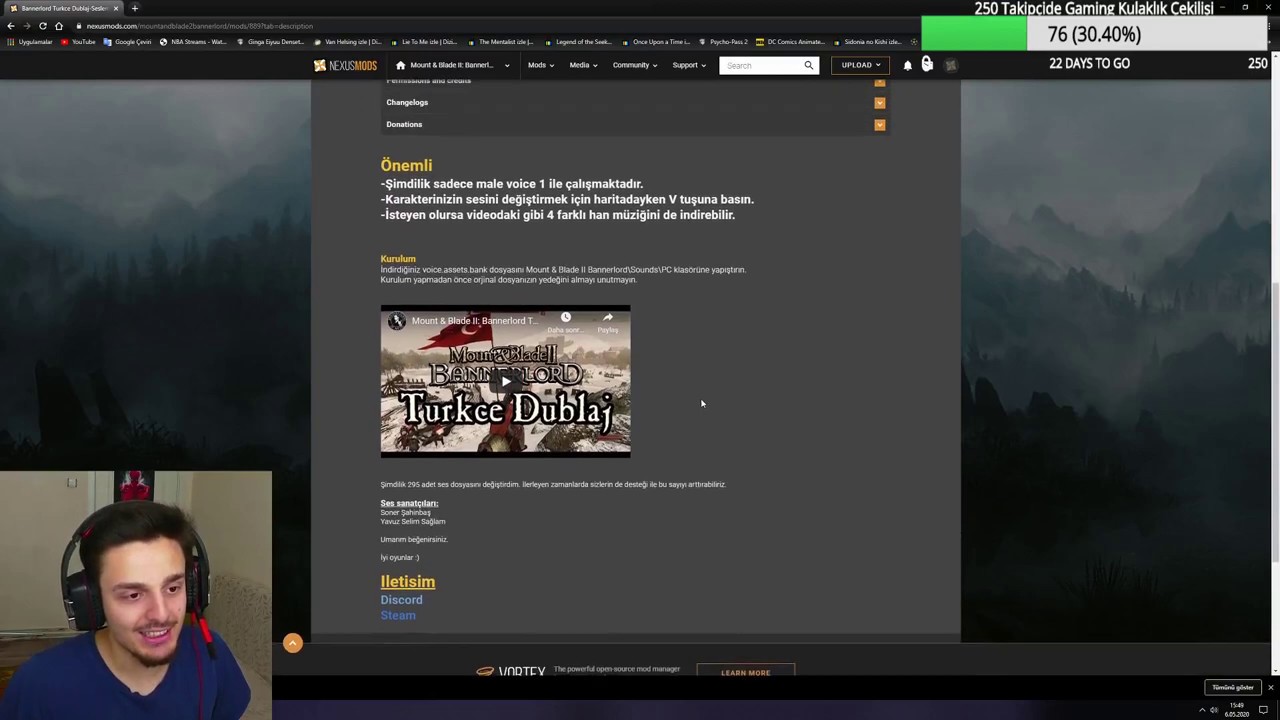Open the Psycho-Pass 2 bookmark
The width and height of the screenshot is (1280, 720).
pyautogui.click(x=723, y=42)
